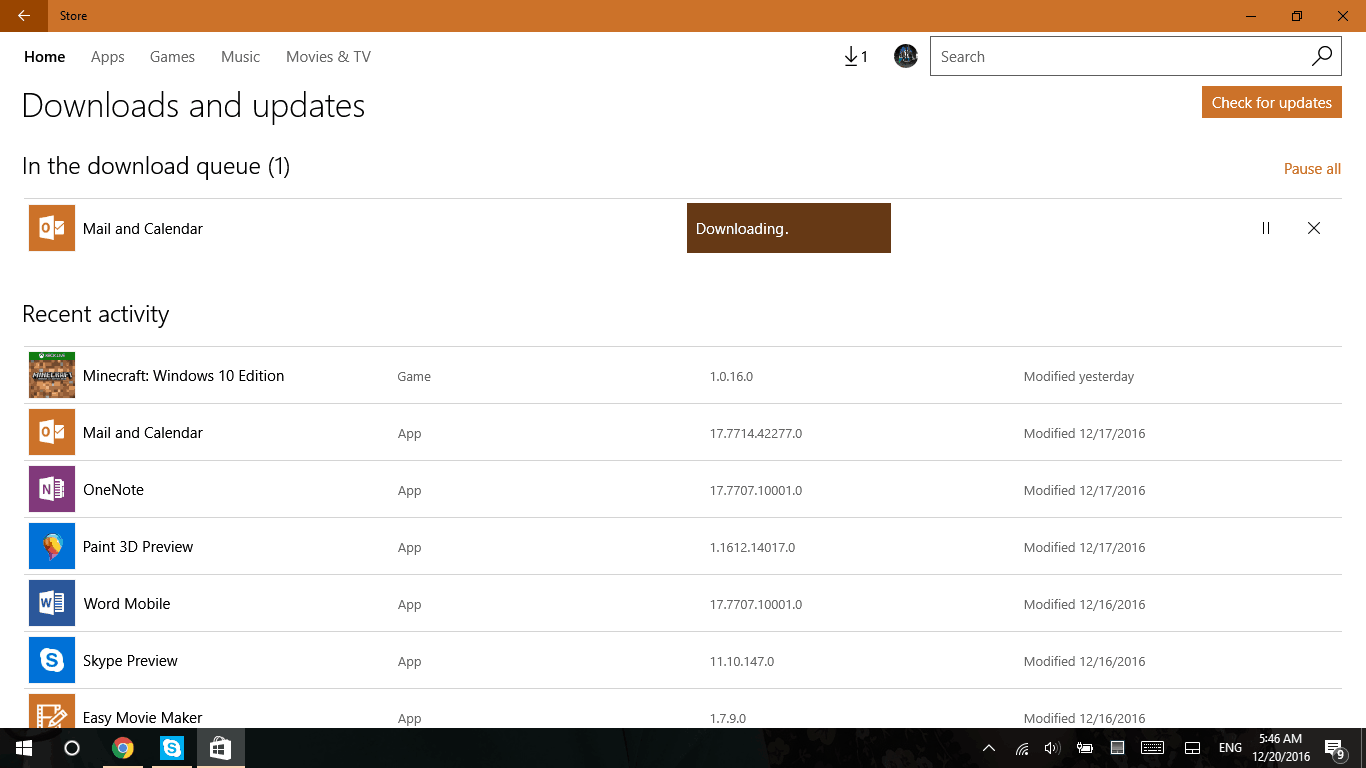The height and width of the screenshot is (768, 1366).
Task: Open the touch keyboard tray icon
Action: coord(1152,748)
